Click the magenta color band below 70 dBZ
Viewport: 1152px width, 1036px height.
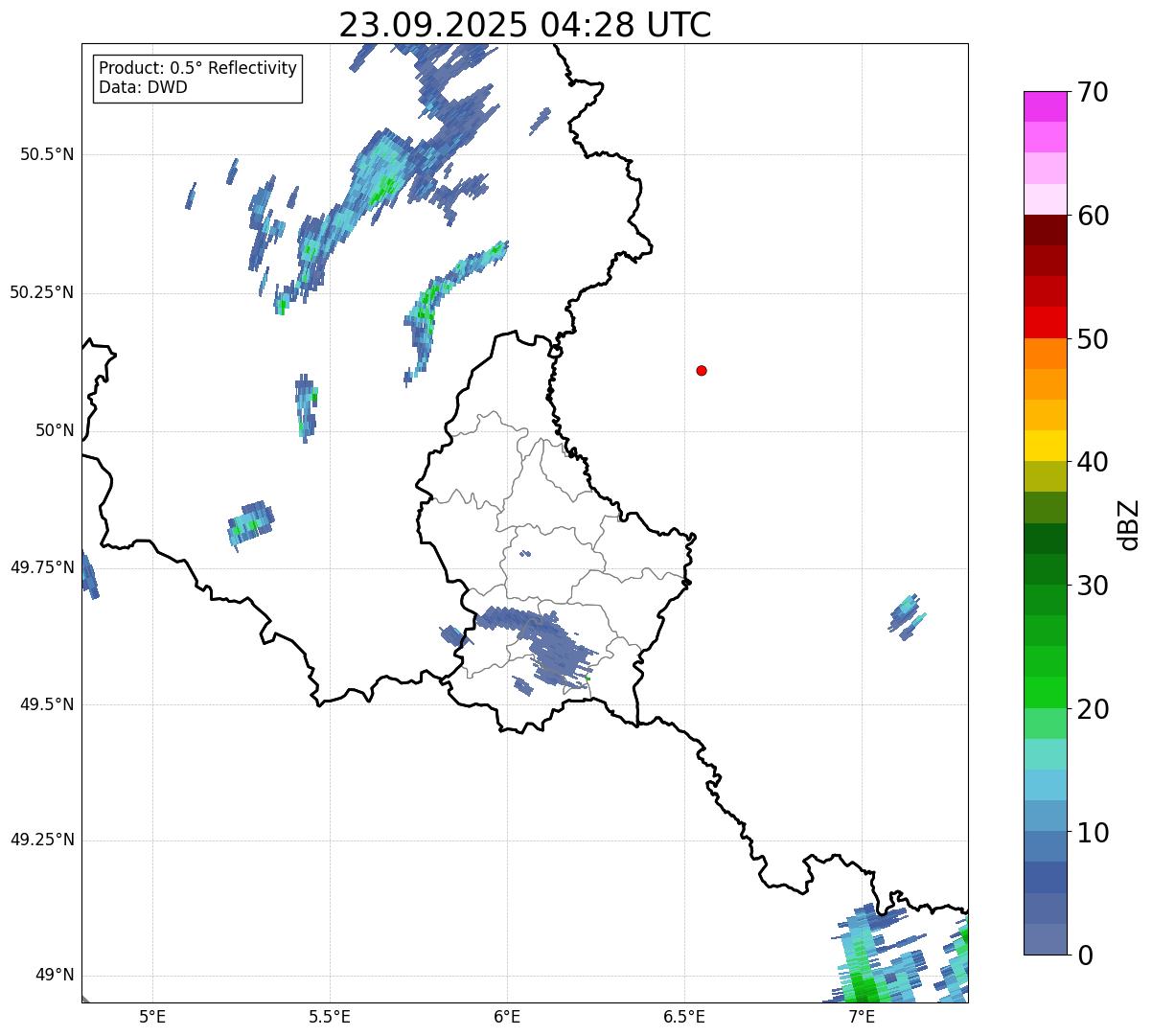(1045, 106)
